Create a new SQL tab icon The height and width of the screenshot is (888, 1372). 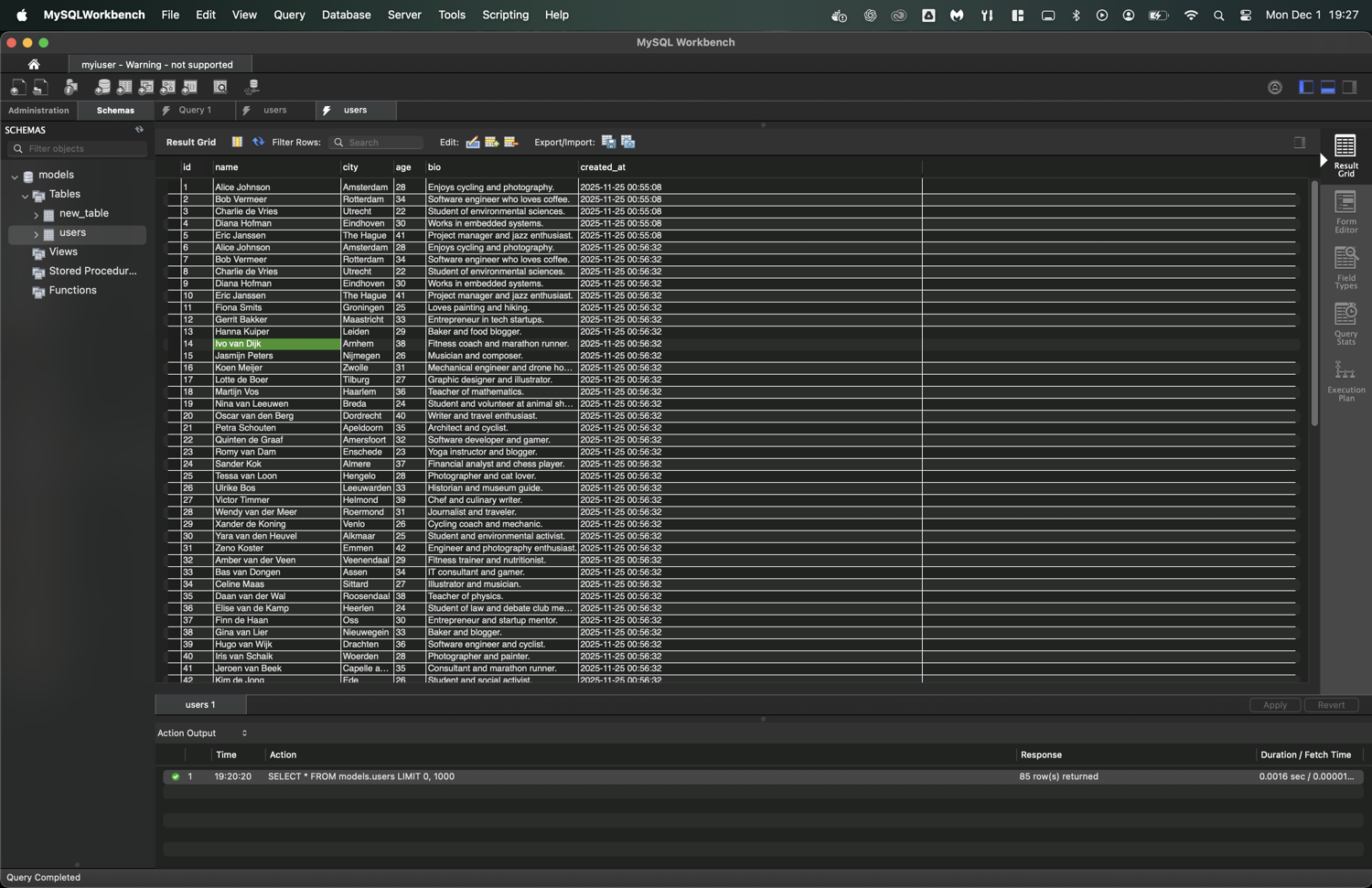coord(18,87)
